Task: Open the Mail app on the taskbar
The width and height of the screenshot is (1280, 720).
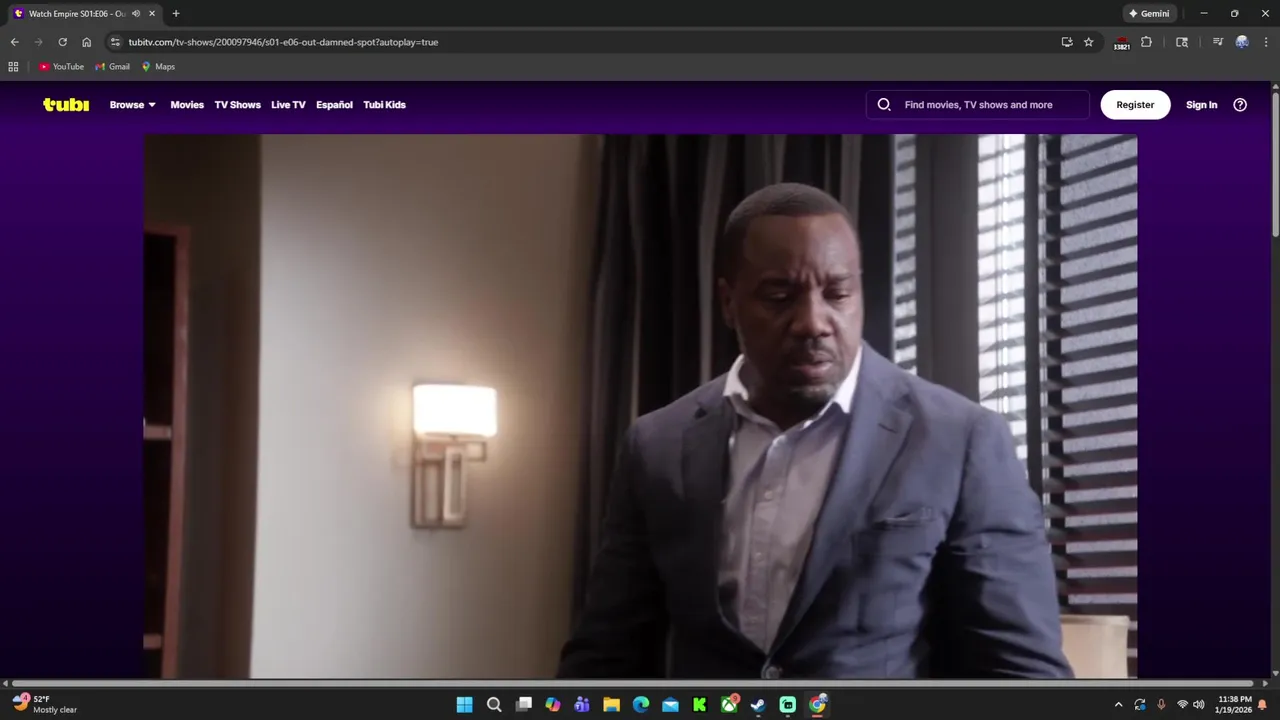Action: pos(670,705)
